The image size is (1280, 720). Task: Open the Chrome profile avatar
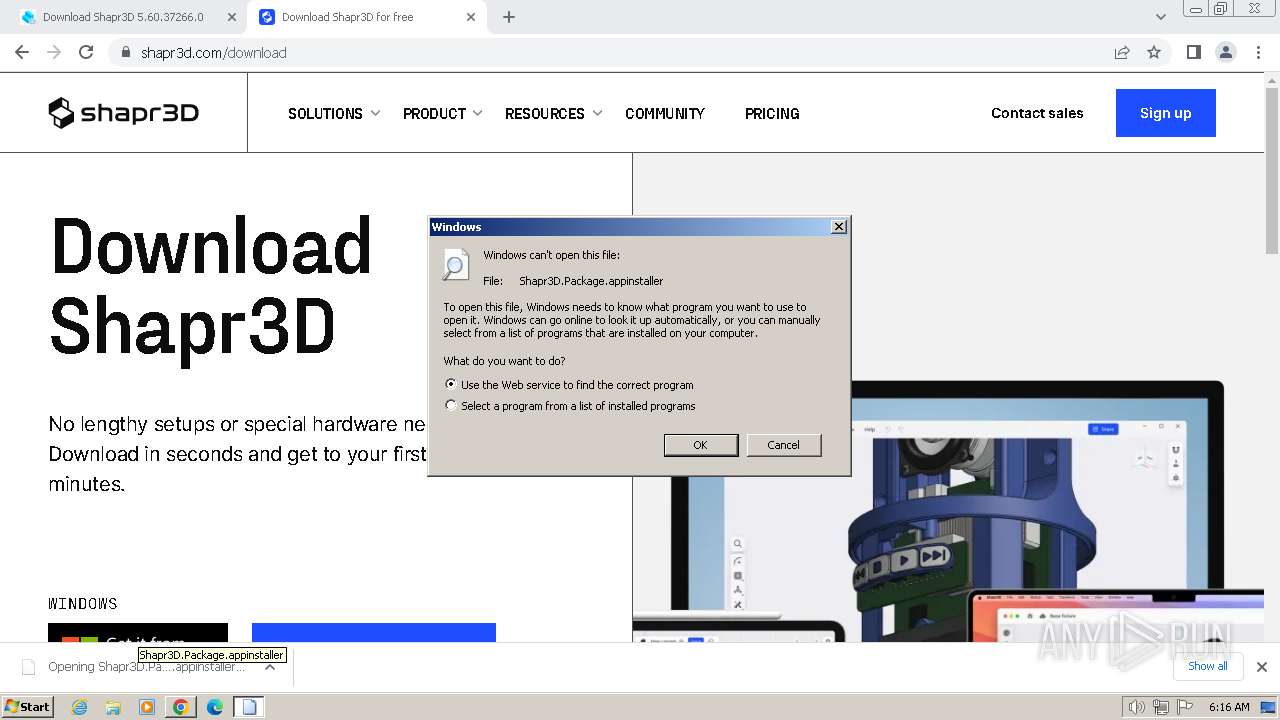1226,52
